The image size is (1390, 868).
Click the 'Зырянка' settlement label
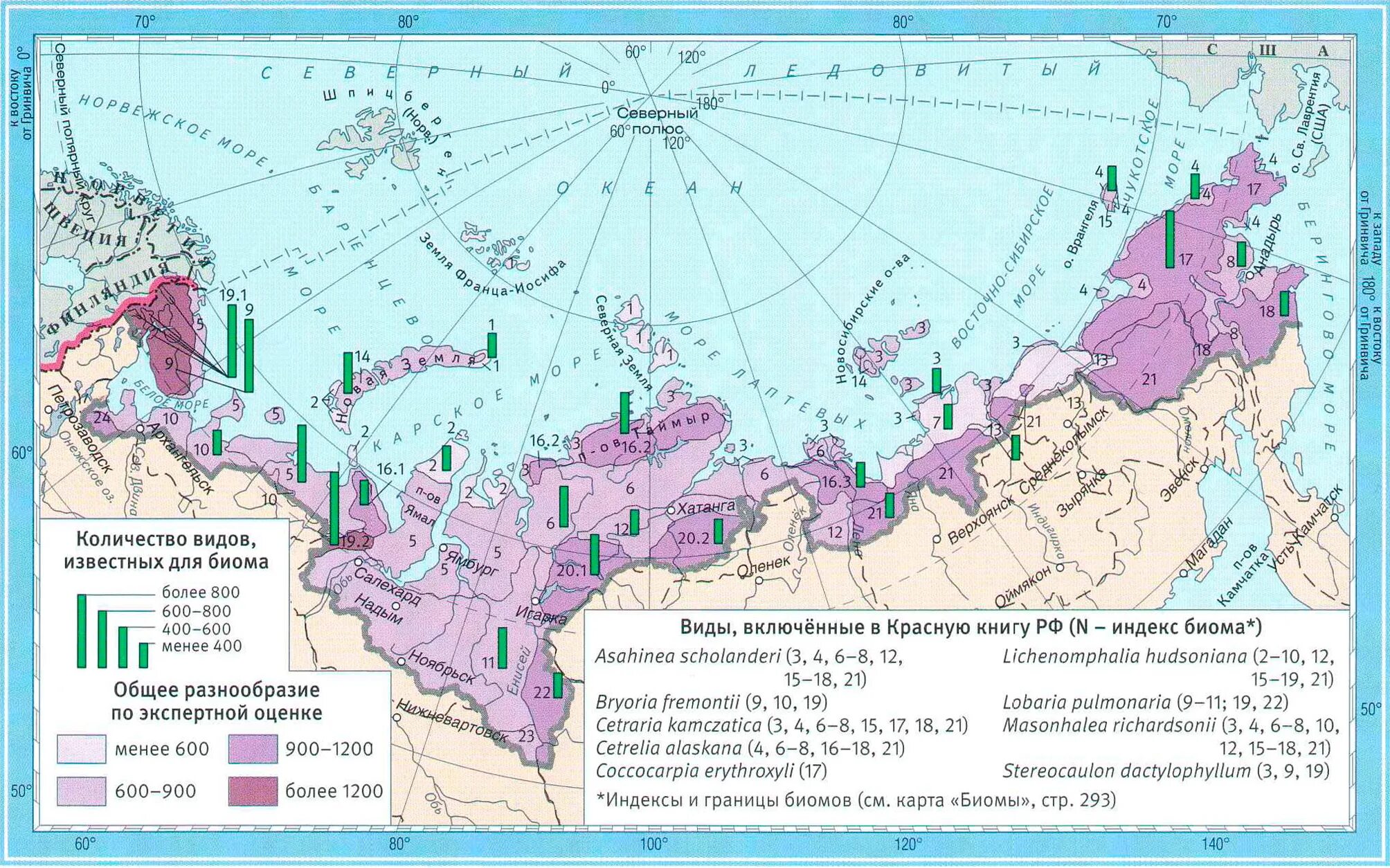1082,491
